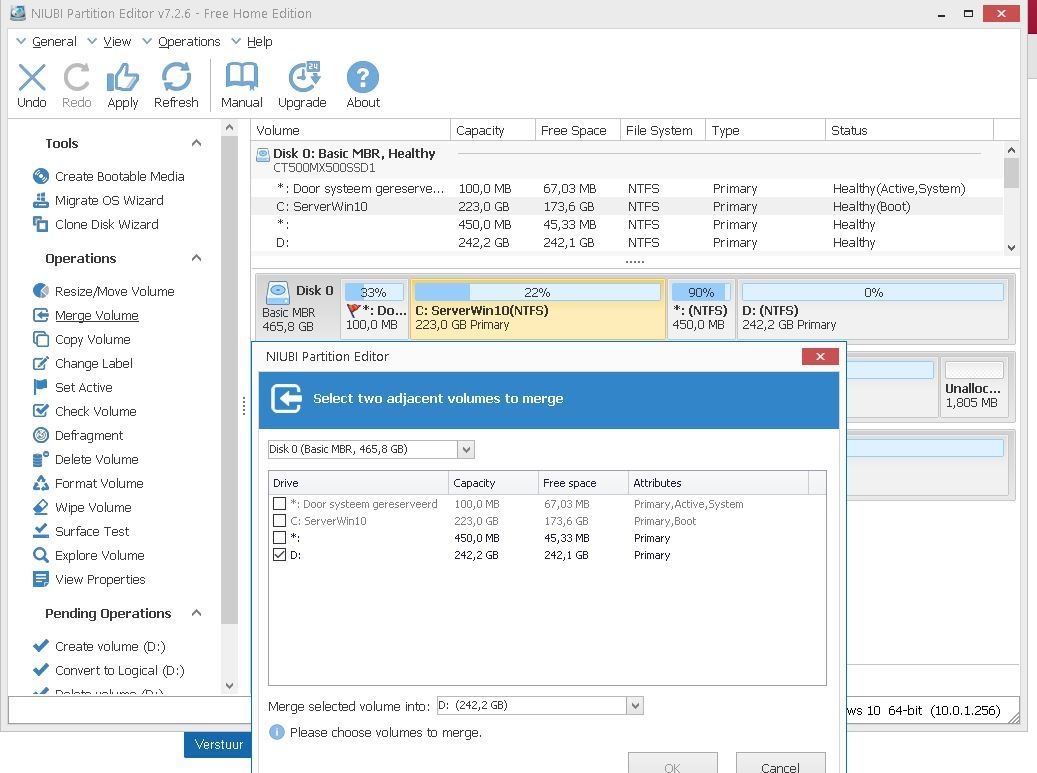Click the 0% usage bar of D:
1037x773 pixels.
(x=873, y=292)
